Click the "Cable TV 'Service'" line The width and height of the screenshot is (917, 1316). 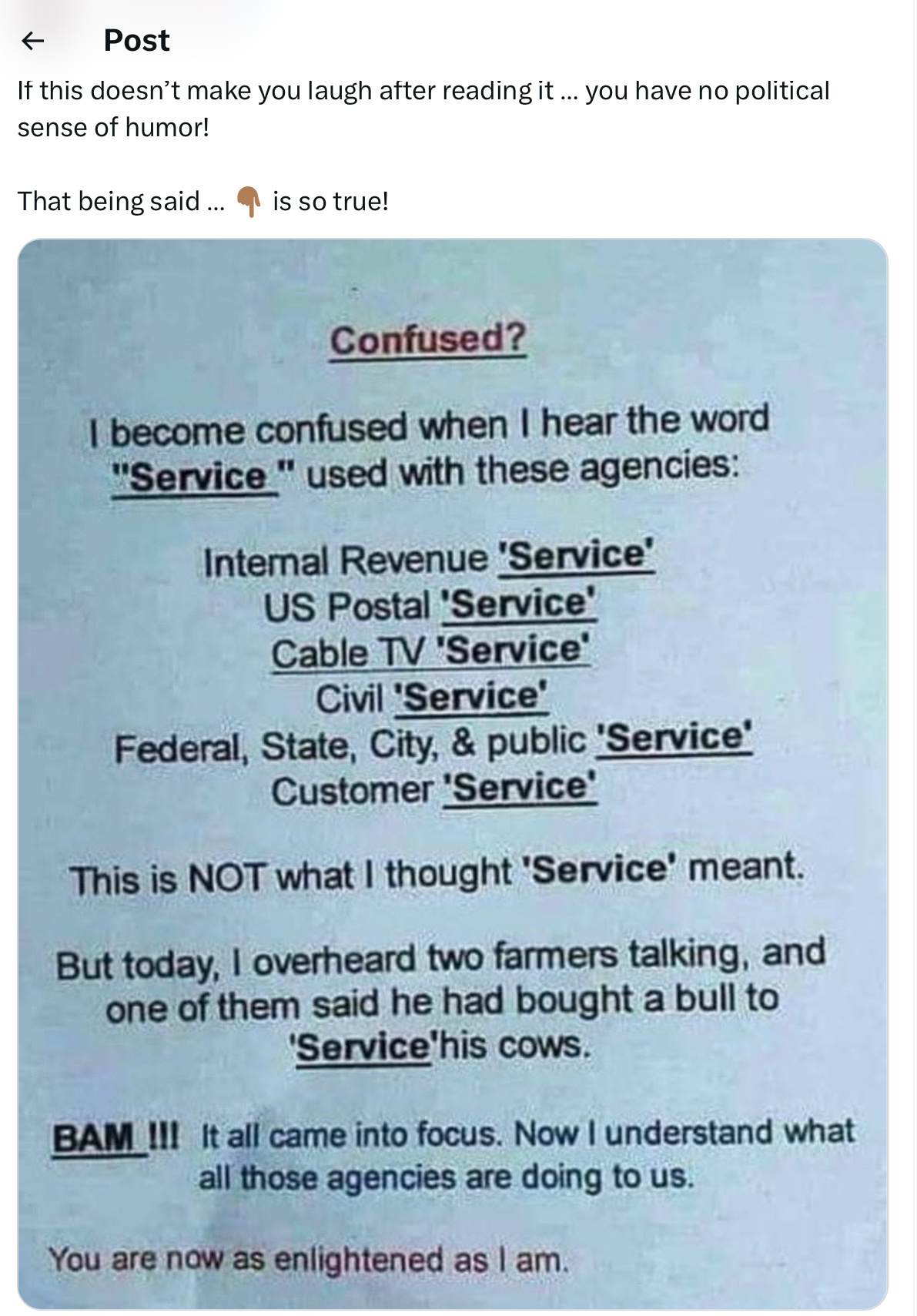tap(430, 651)
